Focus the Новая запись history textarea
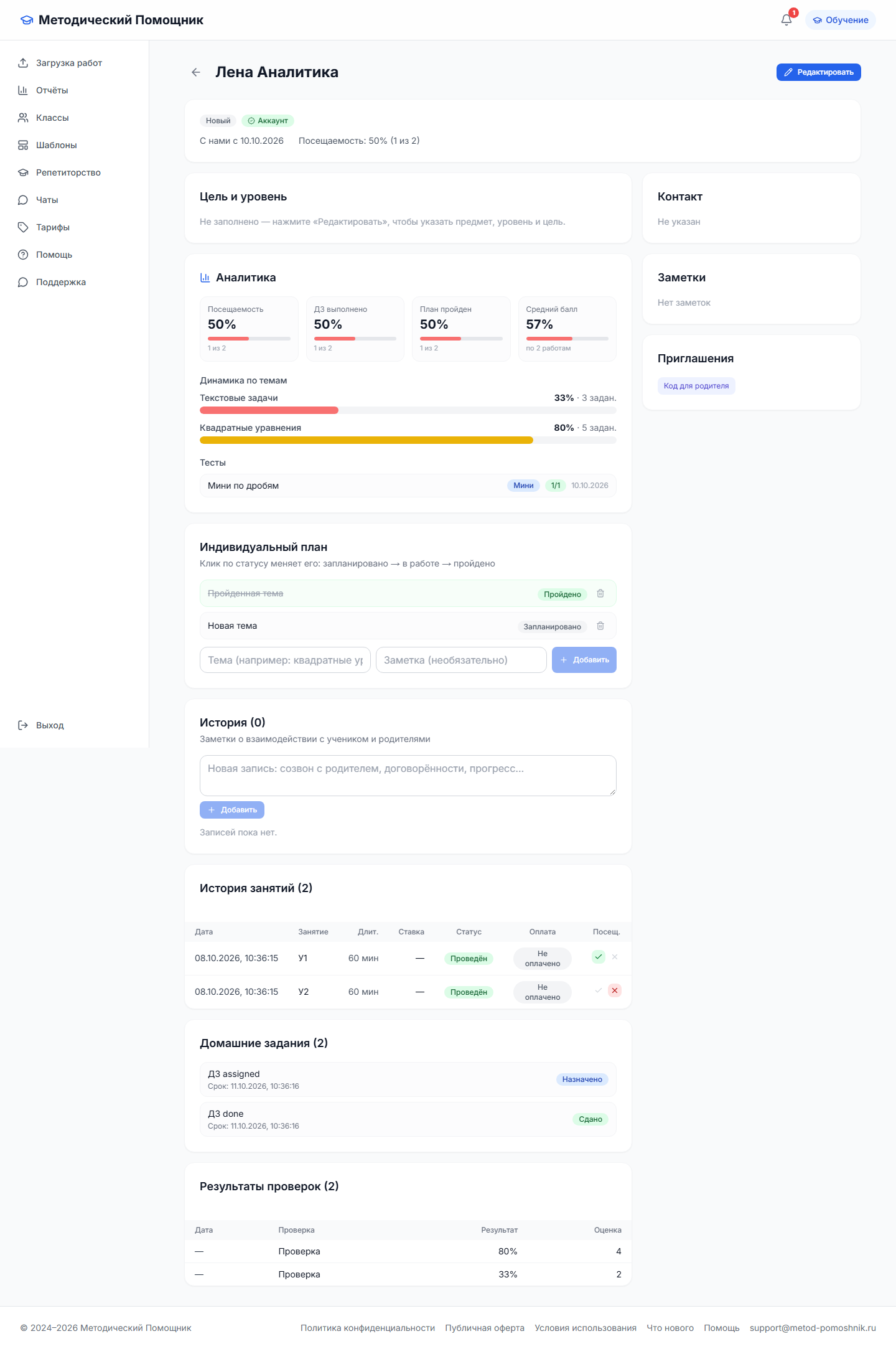This screenshot has width=896, height=1349. coord(408,776)
